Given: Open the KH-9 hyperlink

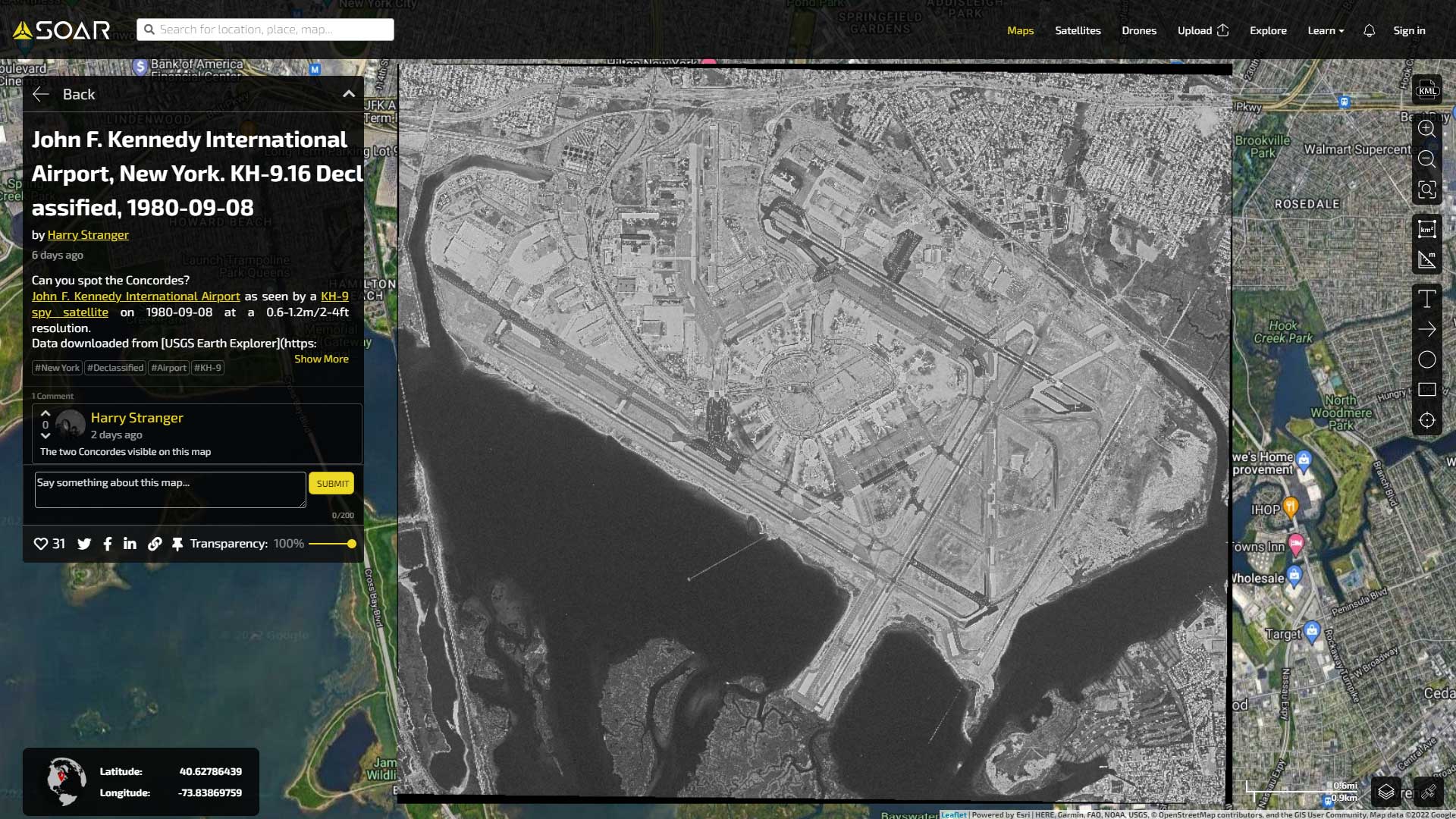Looking at the screenshot, I should tap(334, 297).
